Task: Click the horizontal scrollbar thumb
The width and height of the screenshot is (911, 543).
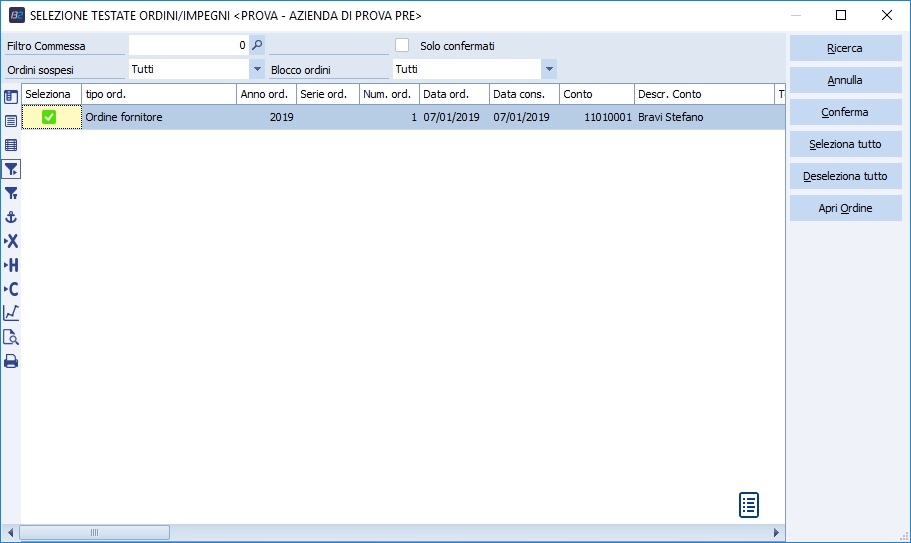Action: (95, 533)
